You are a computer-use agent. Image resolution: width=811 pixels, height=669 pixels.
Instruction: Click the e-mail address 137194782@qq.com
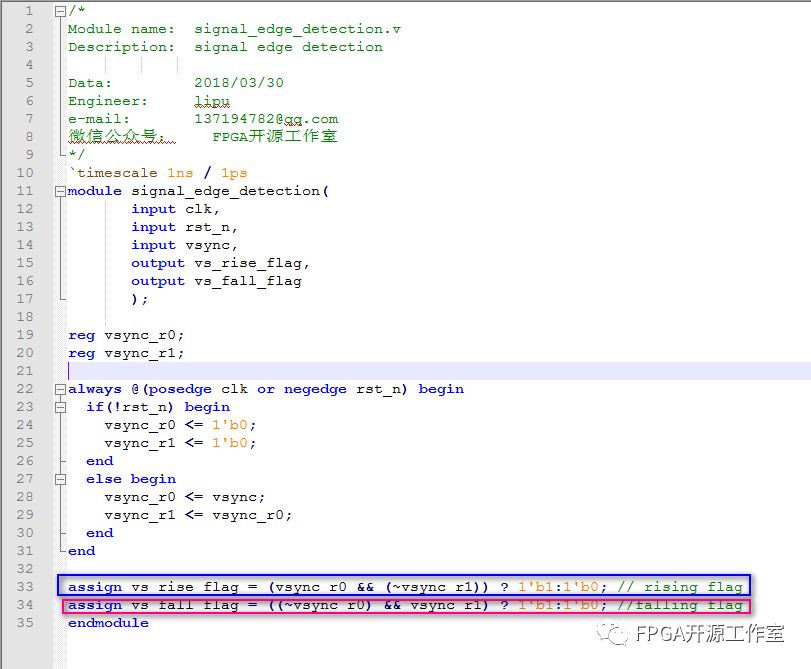(x=266, y=119)
